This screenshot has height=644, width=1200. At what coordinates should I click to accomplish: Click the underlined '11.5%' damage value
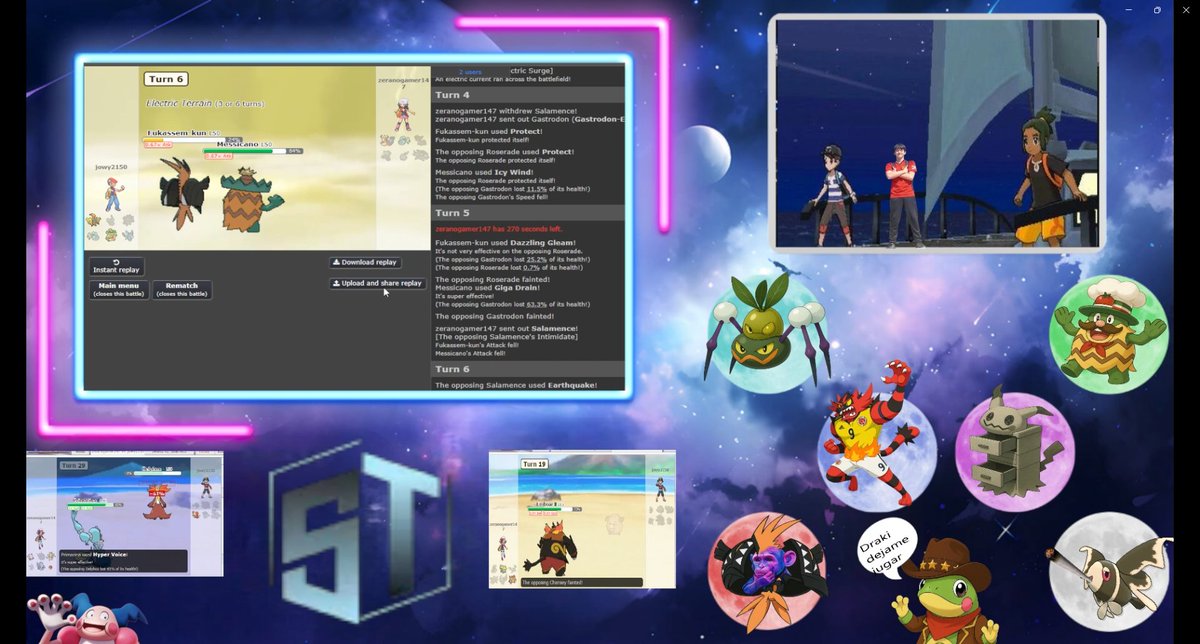537,188
